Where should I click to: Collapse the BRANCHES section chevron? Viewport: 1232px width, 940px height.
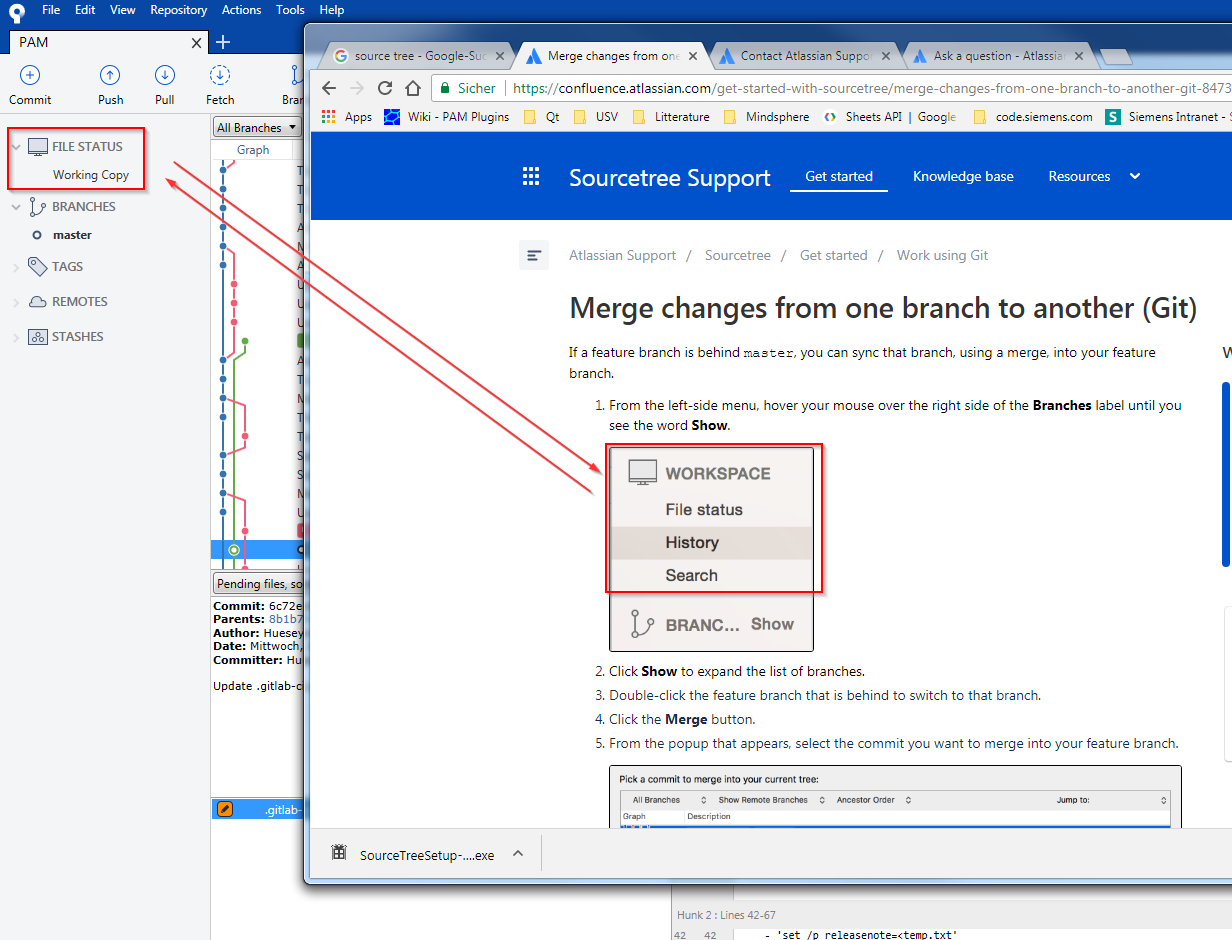[16, 207]
